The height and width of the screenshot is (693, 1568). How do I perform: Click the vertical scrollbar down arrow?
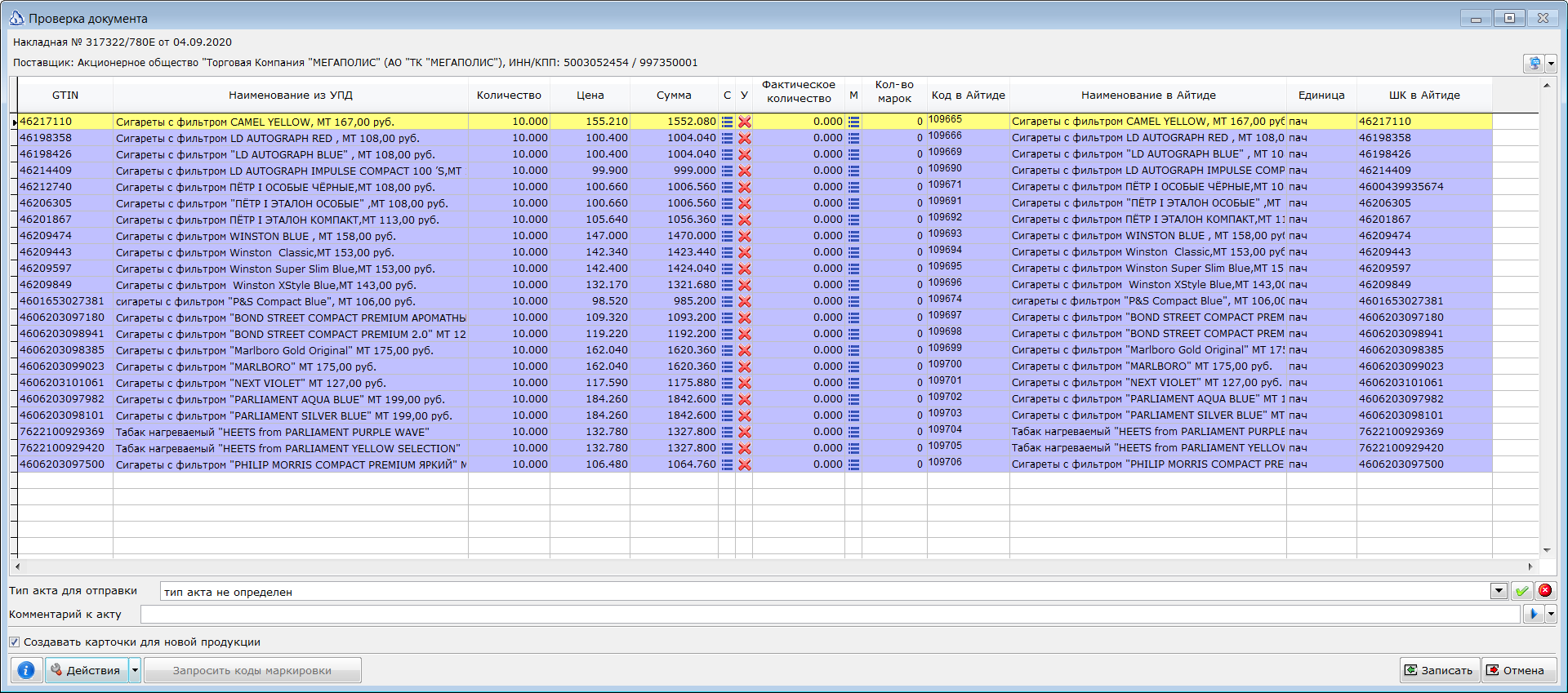pyautogui.click(x=1546, y=550)
